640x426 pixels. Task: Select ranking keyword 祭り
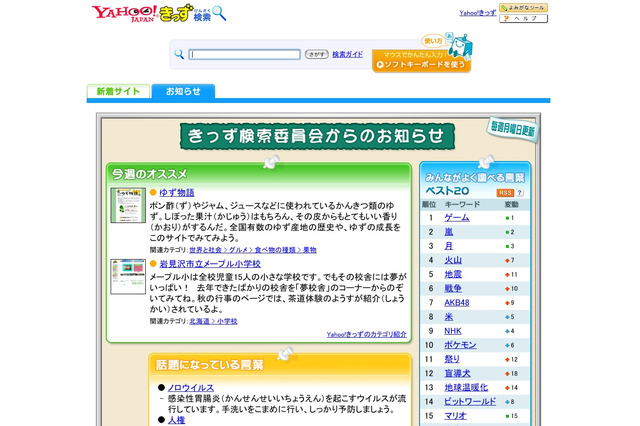point(452,359)
